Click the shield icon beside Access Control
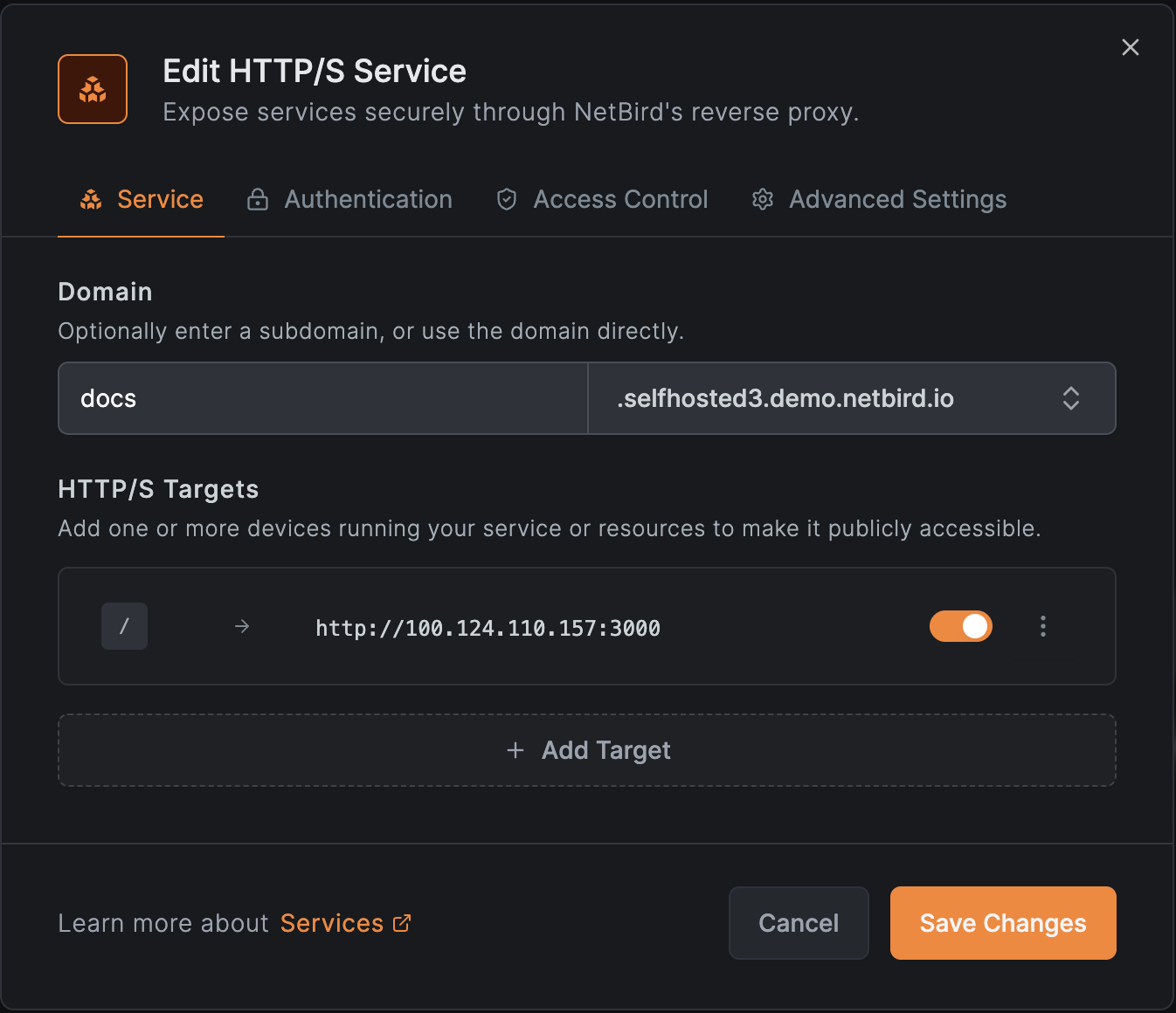 click(507, 200)
